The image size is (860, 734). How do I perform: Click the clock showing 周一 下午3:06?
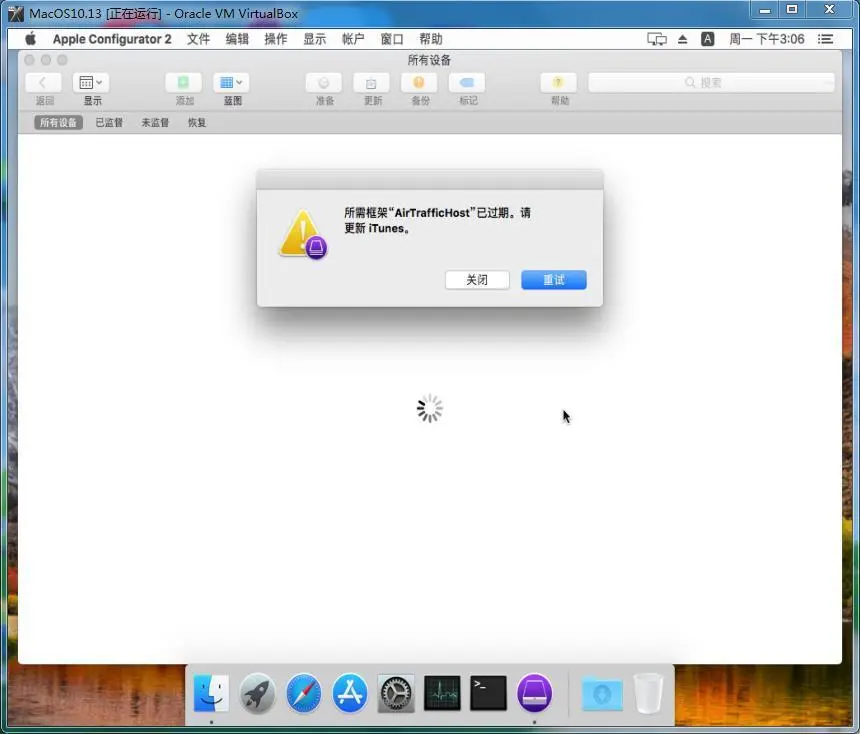coord(767,39)
